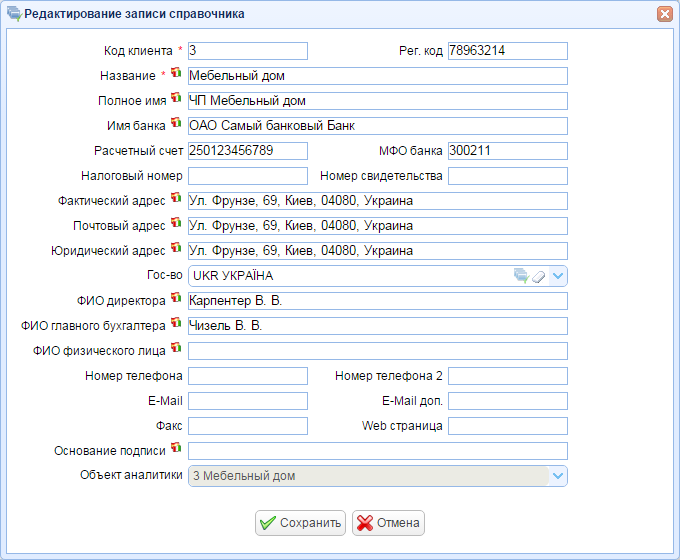Viewport: 680px width, 560px height.
Task: Click the Расчетный счет input field
Action: click(x=248, y=151)
